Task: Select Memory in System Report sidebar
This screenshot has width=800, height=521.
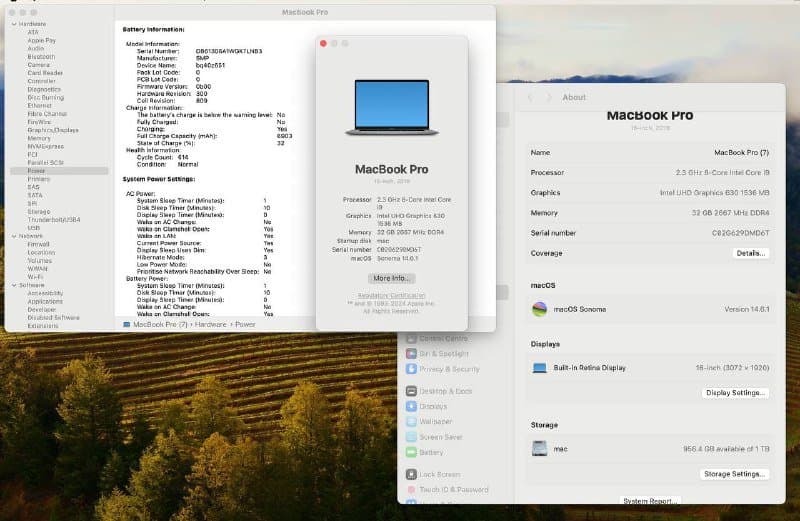Action: tap(39, 138)
